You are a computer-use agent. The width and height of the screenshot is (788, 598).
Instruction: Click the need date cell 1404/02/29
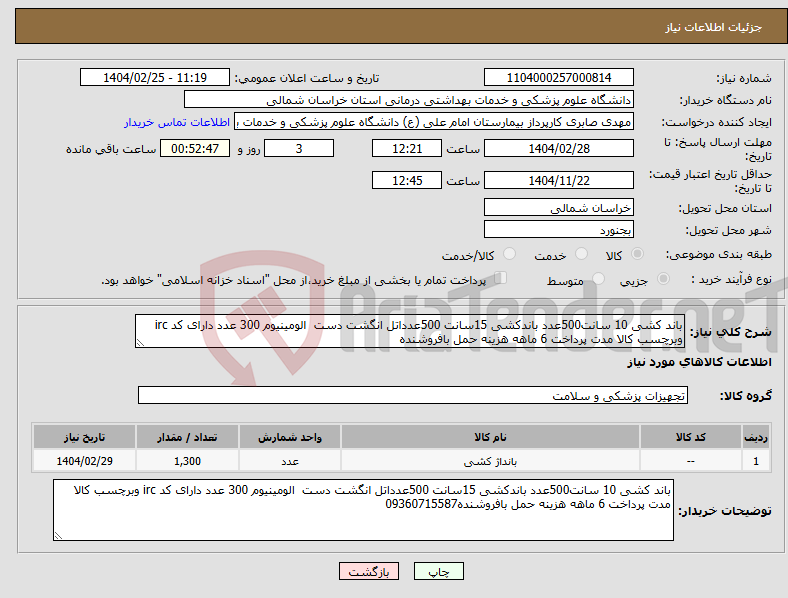pos(84,461)
